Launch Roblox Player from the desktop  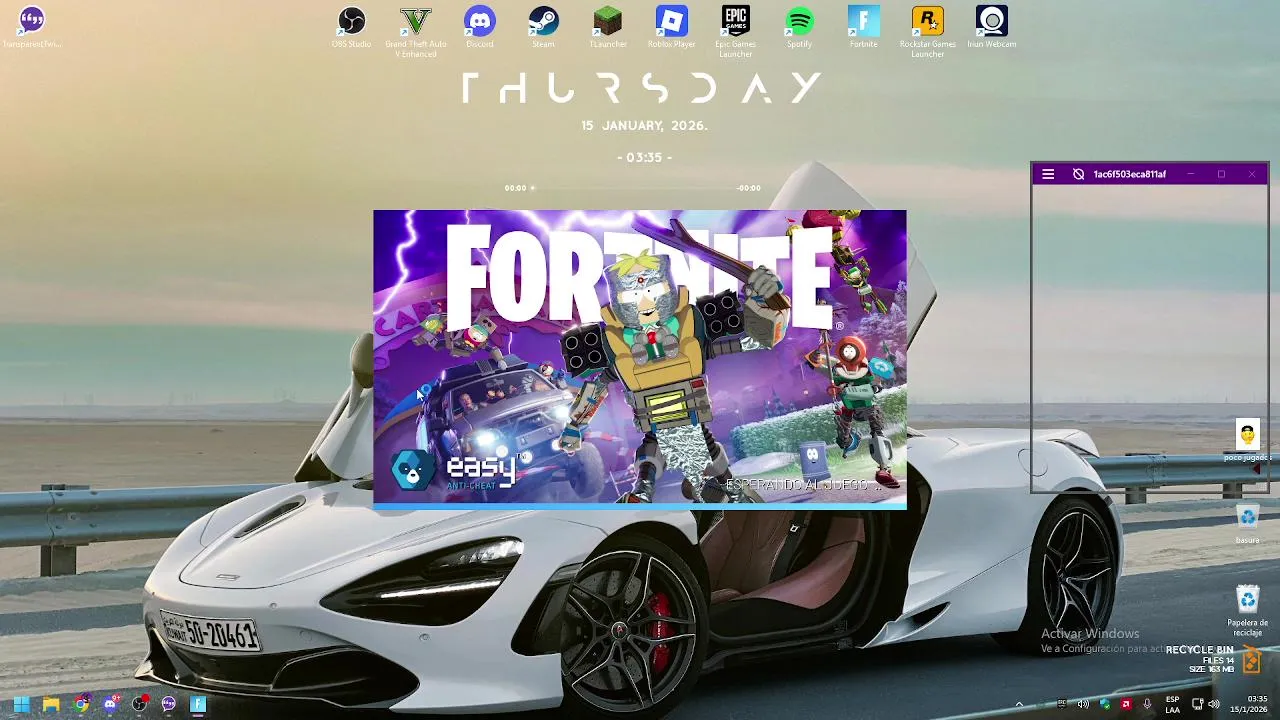click(671, 27)
